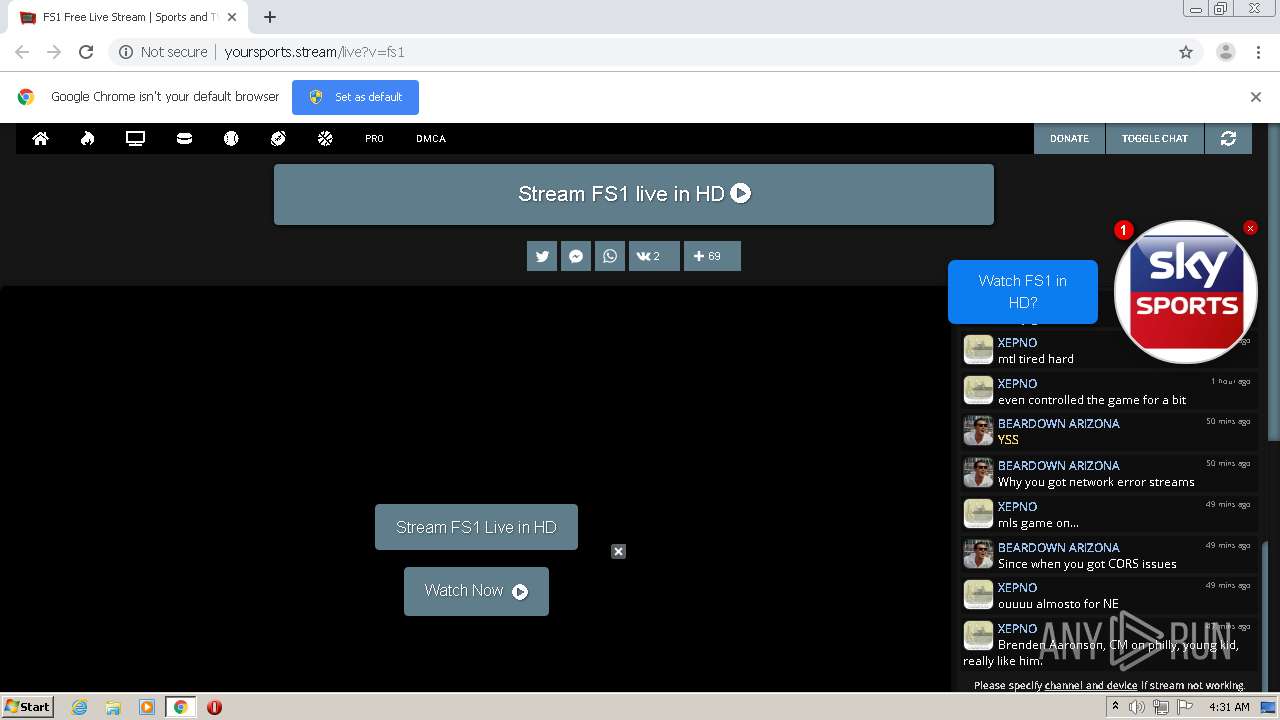Click the 'Stream FS1 live in HD' banner
This screenshot has width=1280, height=720.
(x=634, y=194)
